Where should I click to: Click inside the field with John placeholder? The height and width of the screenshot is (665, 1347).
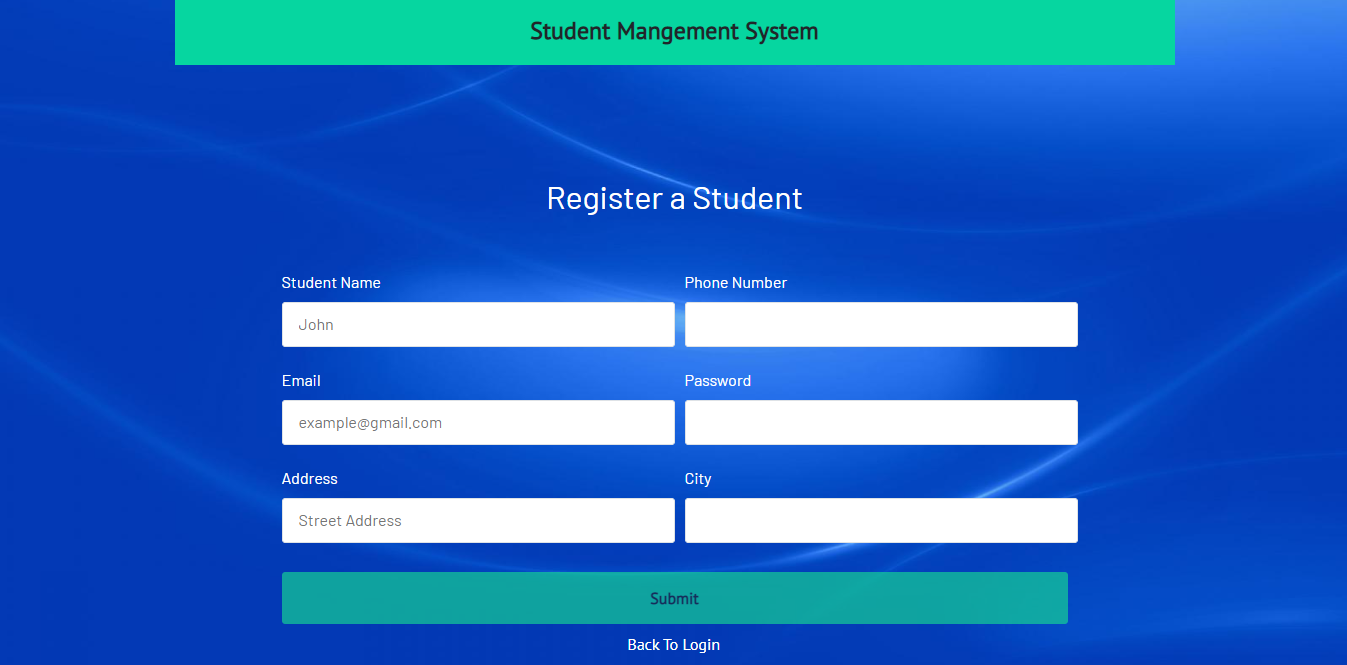point(478,324)
